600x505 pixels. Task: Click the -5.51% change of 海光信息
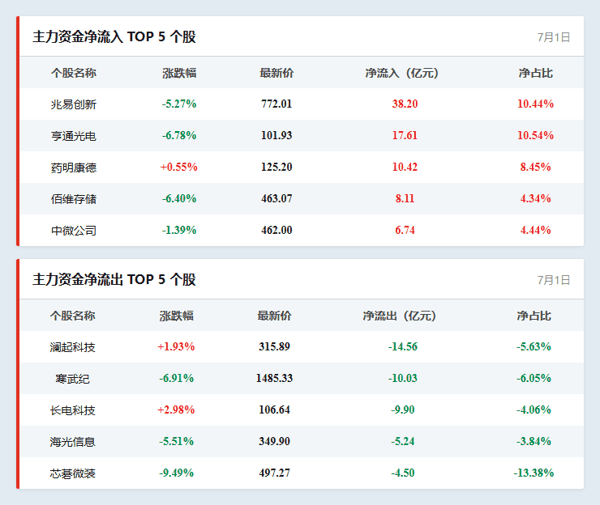click(176, 441)
